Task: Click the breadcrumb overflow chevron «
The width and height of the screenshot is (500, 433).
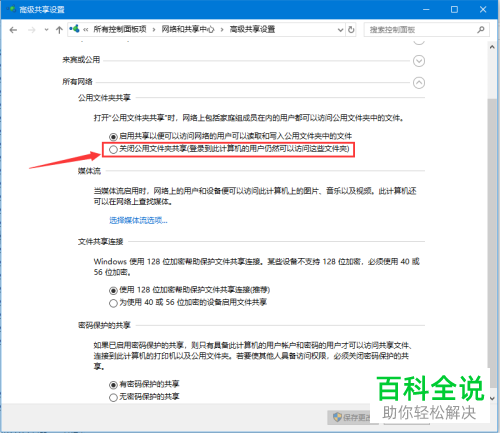Action: [x=86, y=30]
